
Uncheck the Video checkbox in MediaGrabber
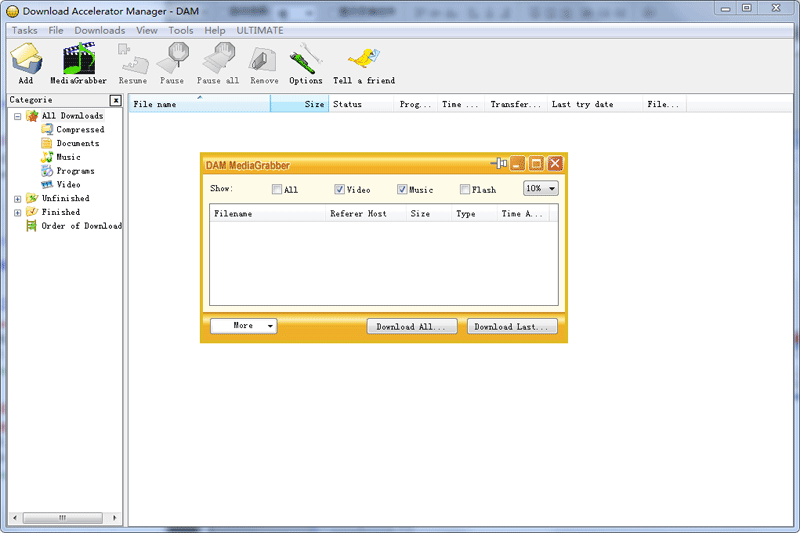[x=339, y=189]
